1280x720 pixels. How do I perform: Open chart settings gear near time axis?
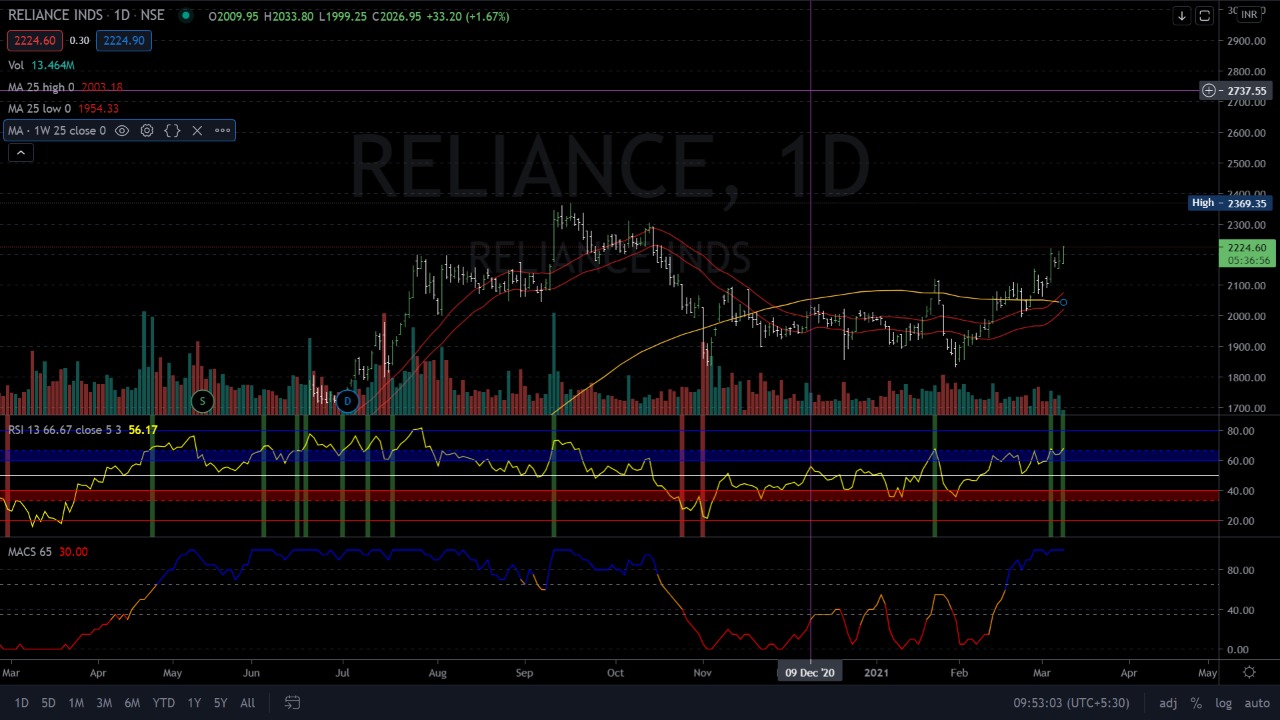pyautogui.click(x=1249, y=672)
